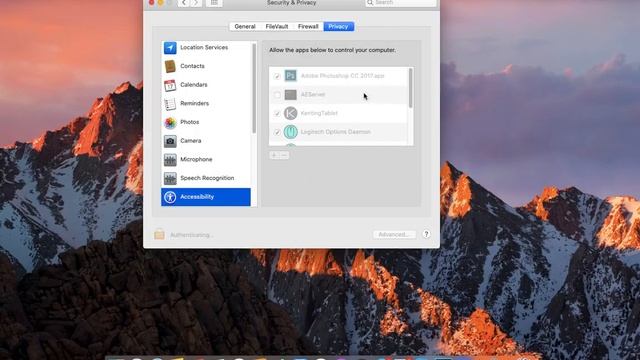Select the Microphone label
Screen dimensions: 640x360
point(196,160)
